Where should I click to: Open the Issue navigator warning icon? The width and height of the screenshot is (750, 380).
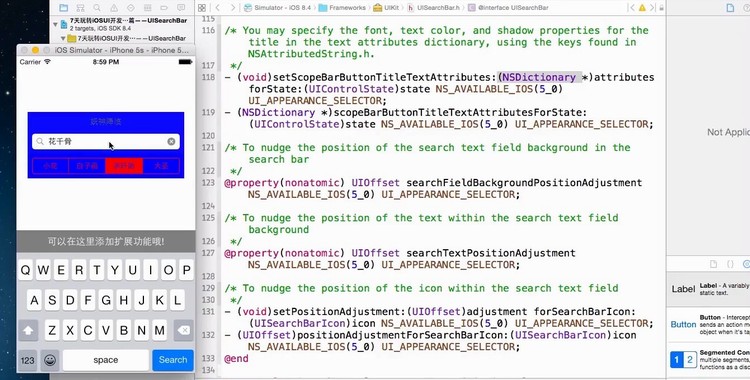tap(114, 8)
